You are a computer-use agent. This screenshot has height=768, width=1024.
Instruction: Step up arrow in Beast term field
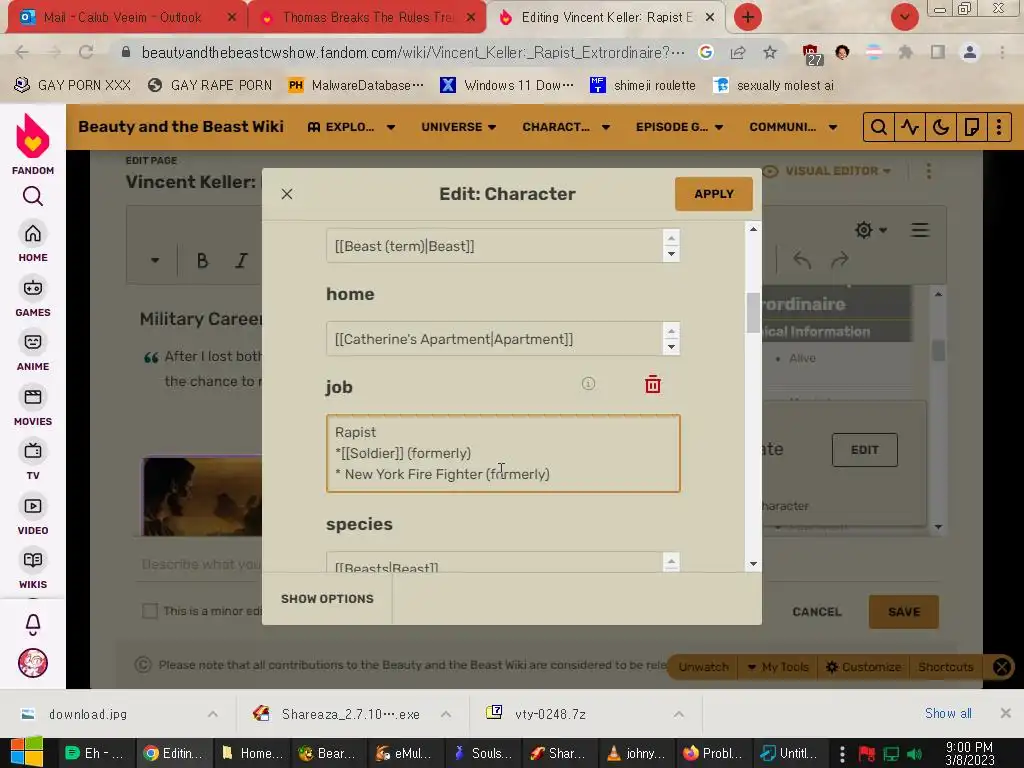coord(671,238)
